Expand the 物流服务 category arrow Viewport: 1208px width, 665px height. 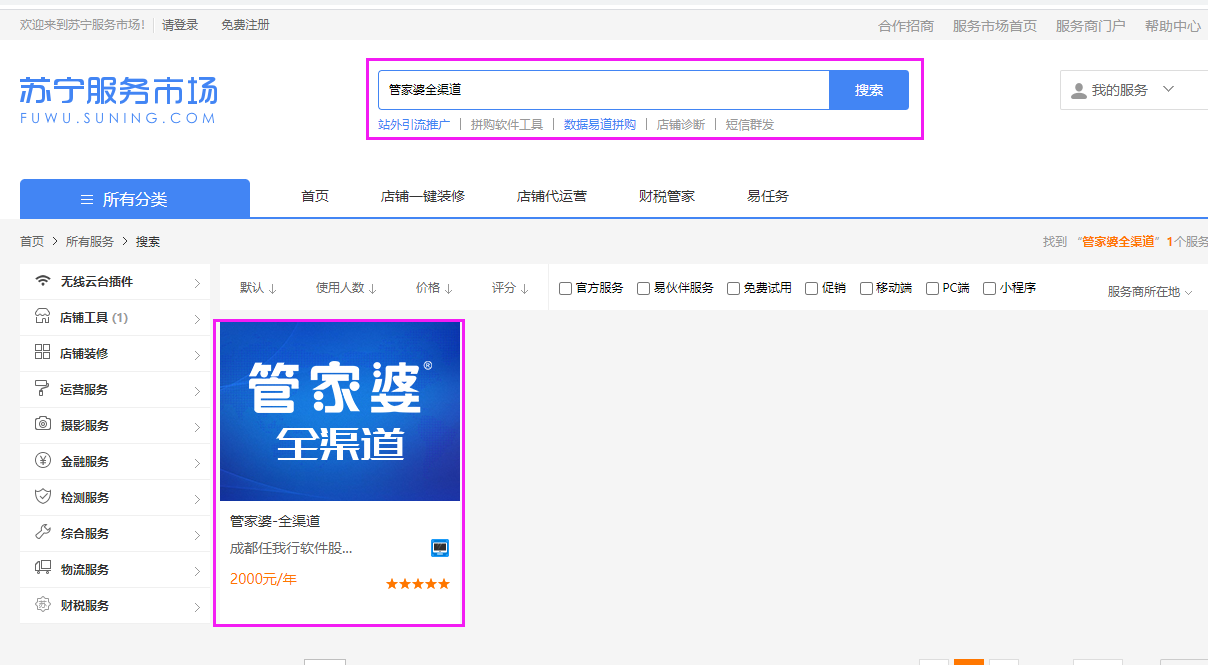(x=197, y=571)
